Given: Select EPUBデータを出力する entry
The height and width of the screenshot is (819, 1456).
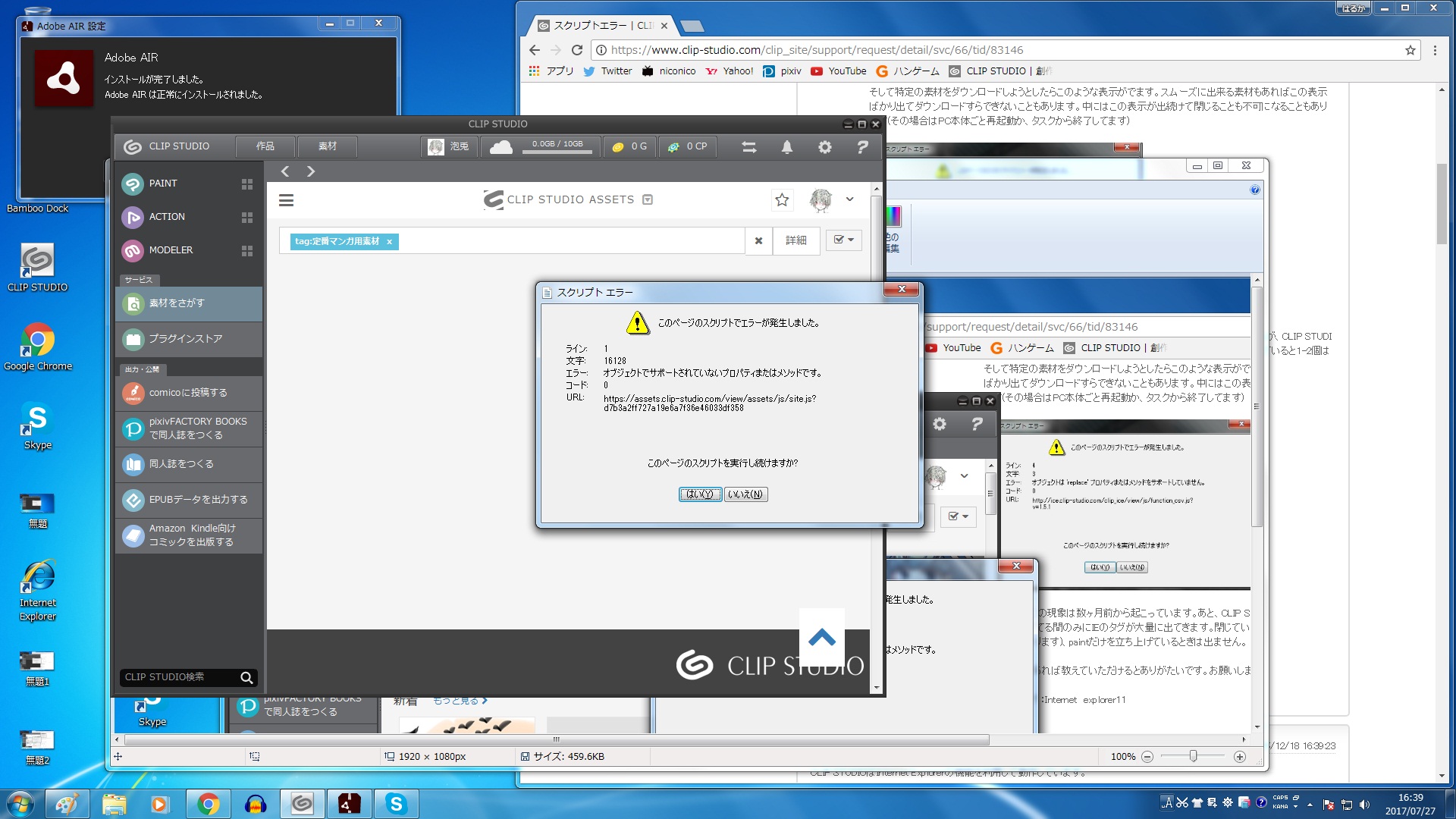Looking at the screenshot, I should tap(189, 500).
